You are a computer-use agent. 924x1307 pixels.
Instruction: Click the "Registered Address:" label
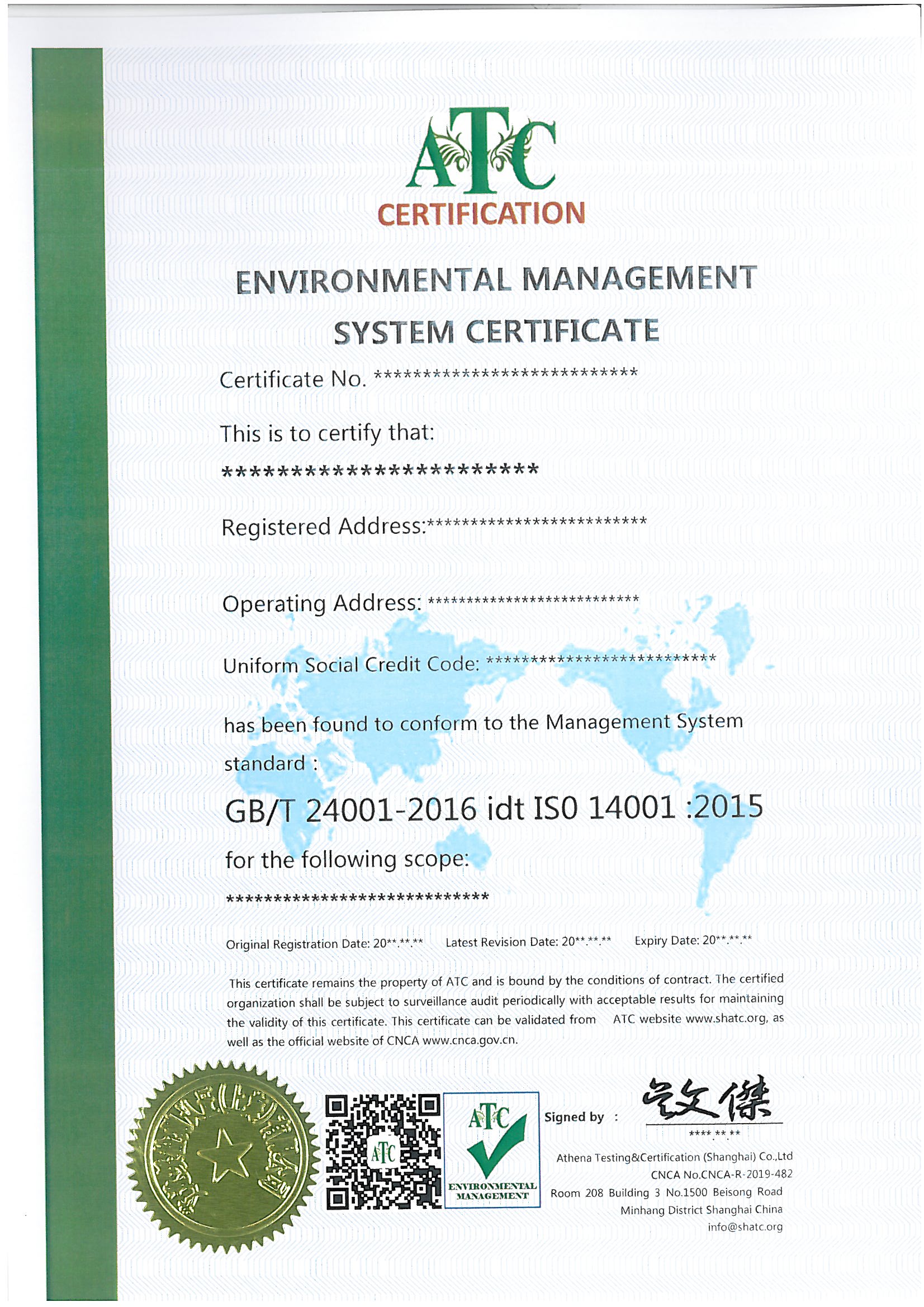tap(323, 527)
